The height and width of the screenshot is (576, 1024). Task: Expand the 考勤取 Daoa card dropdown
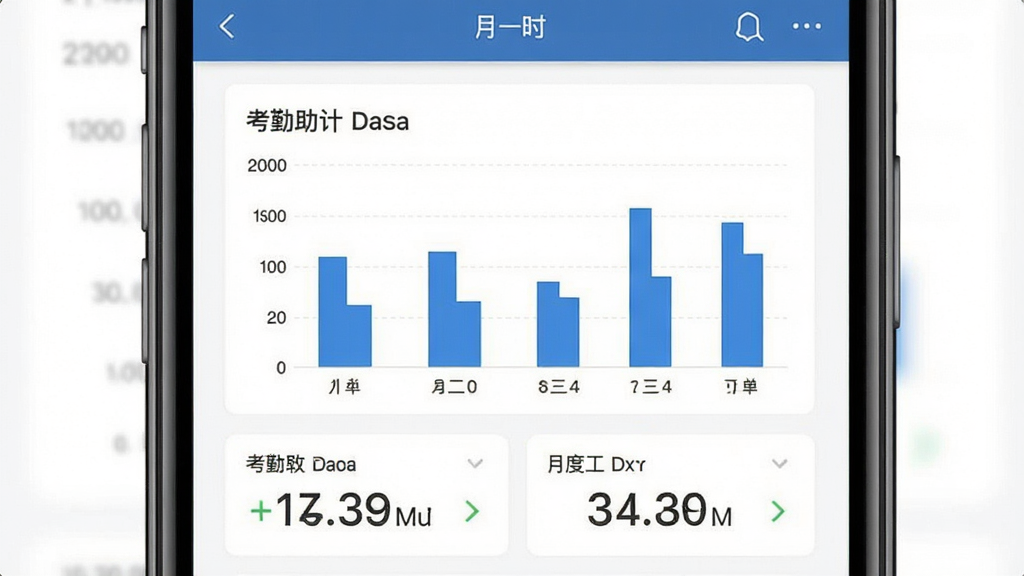(475, 464)
